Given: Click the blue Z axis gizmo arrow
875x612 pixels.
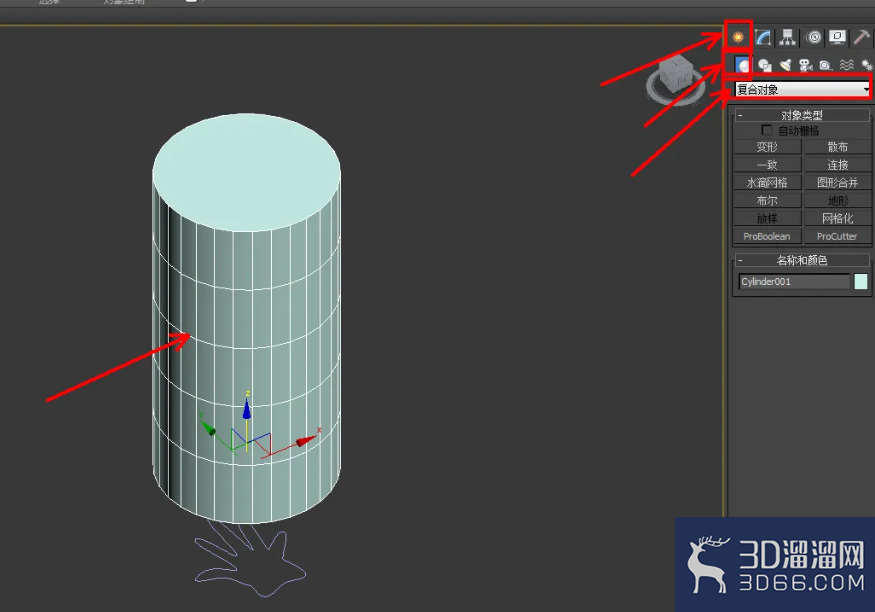Looking at the screenshot, I should 247,409.
